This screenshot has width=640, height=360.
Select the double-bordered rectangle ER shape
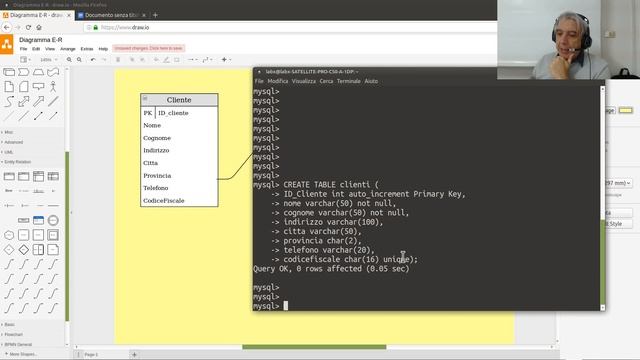pos(53,235)
